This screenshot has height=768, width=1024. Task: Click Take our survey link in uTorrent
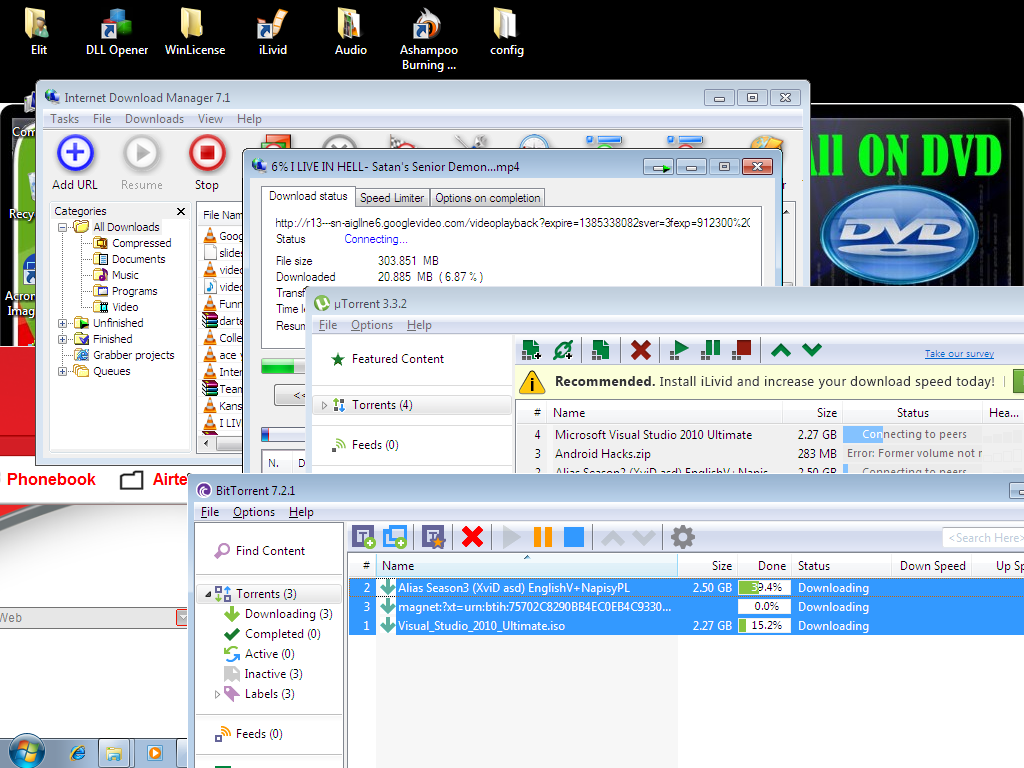tap(959, 353)
